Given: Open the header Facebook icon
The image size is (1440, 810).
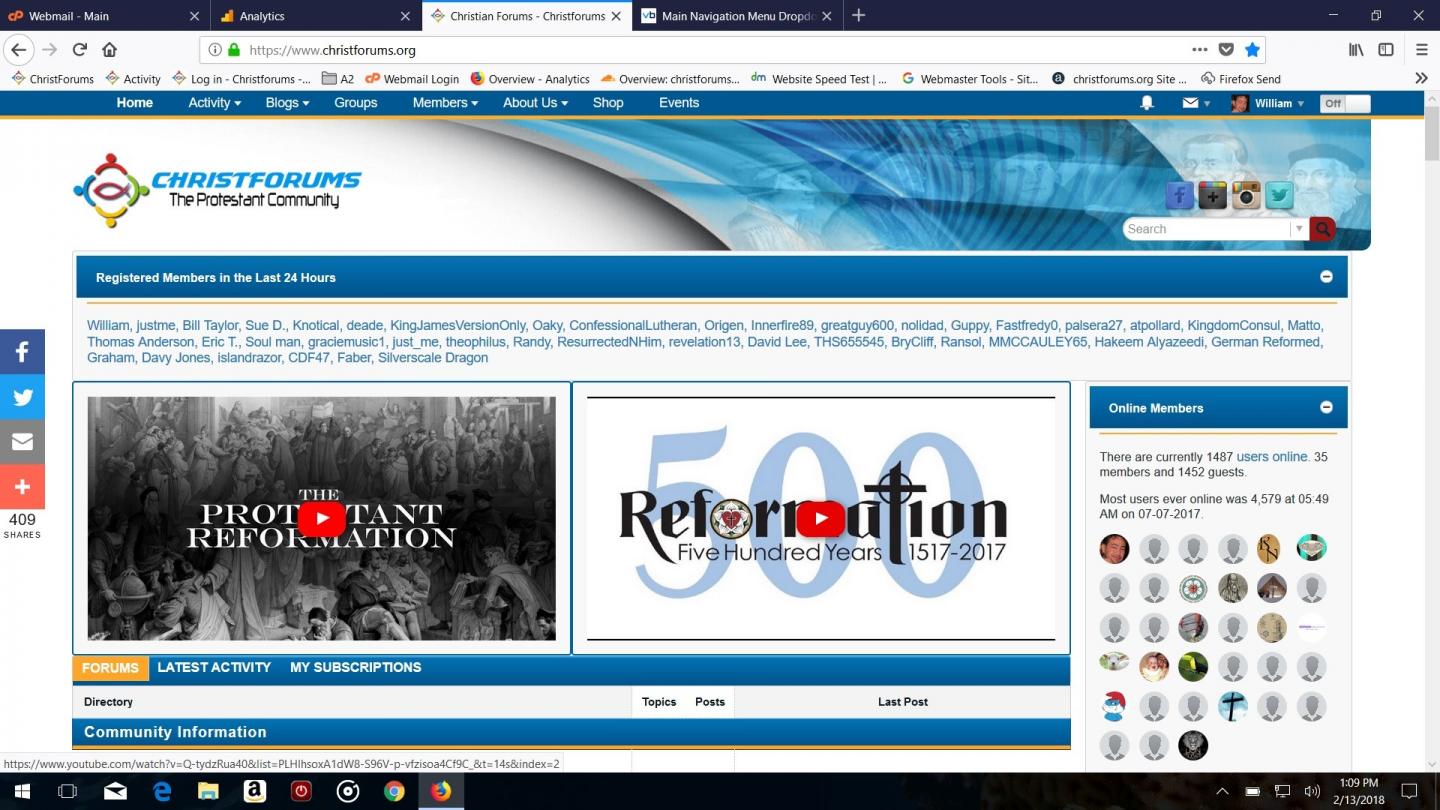Looking at the screenshot, I should click(1180, 196).
